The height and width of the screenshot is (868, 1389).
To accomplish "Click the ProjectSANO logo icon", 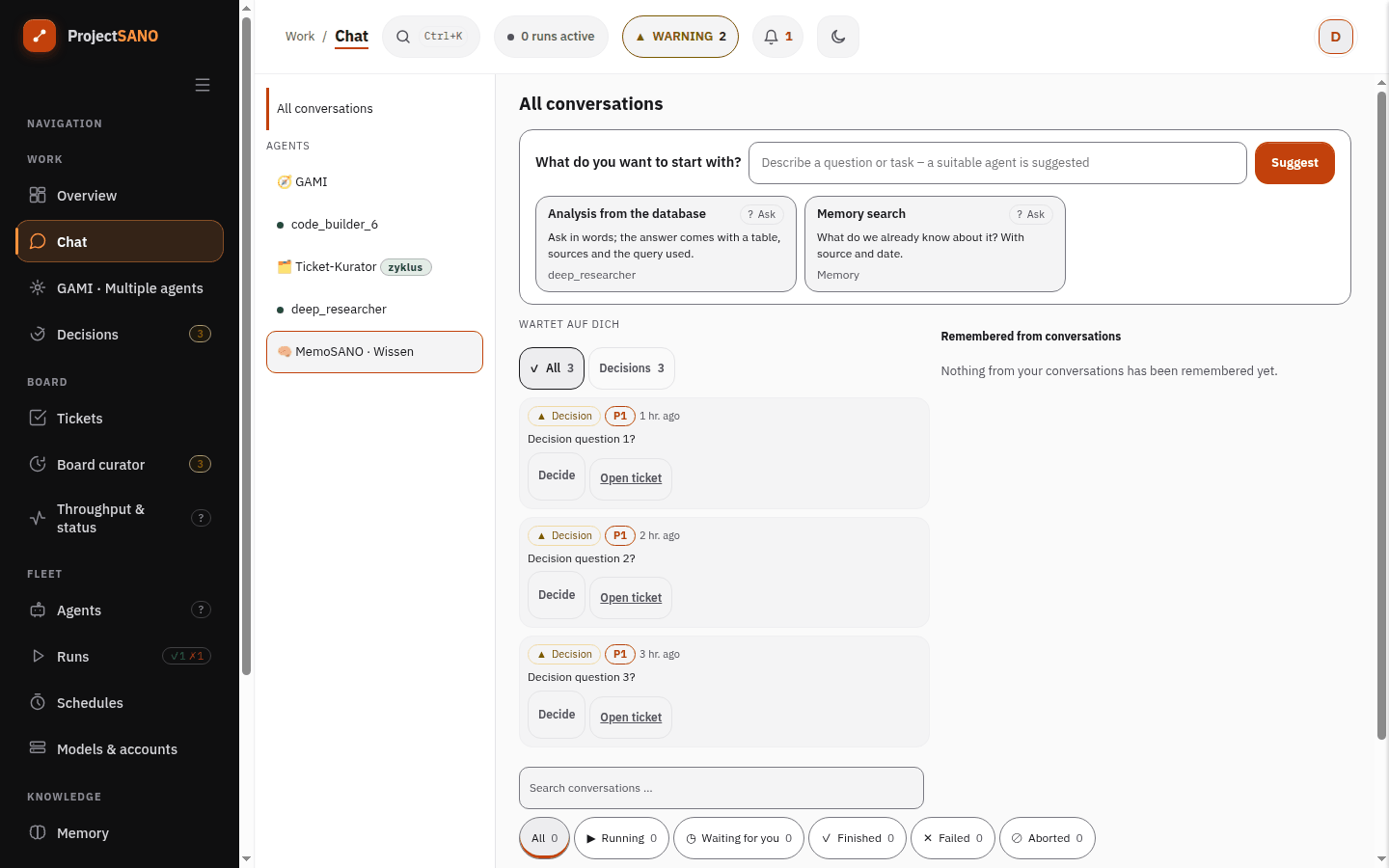I will (40, 36).
